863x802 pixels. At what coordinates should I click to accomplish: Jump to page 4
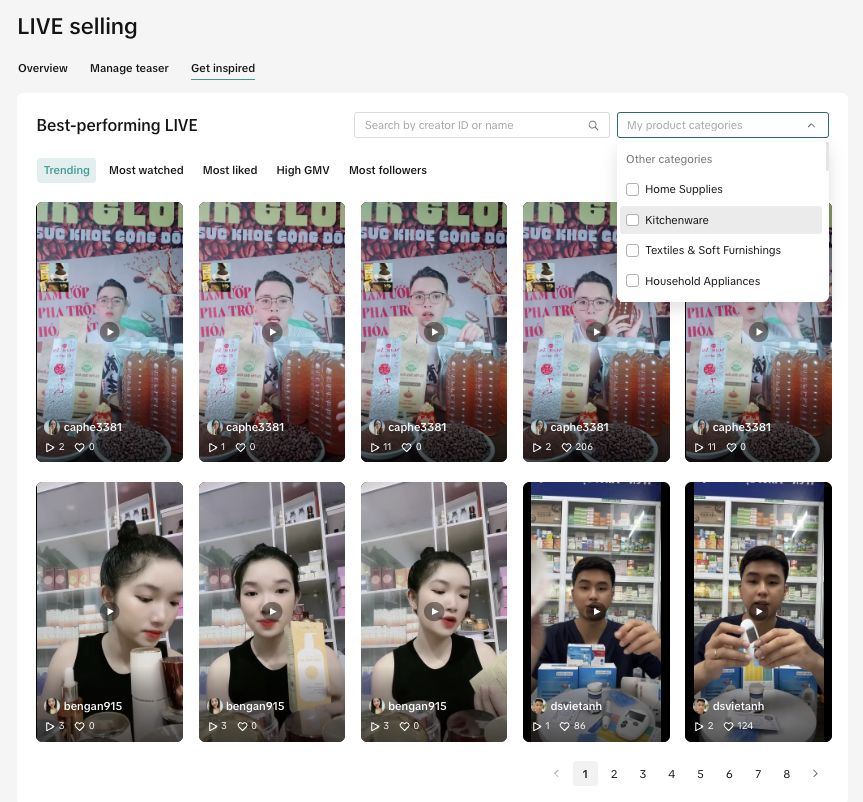pyautogui.click(x=671, y=774)
